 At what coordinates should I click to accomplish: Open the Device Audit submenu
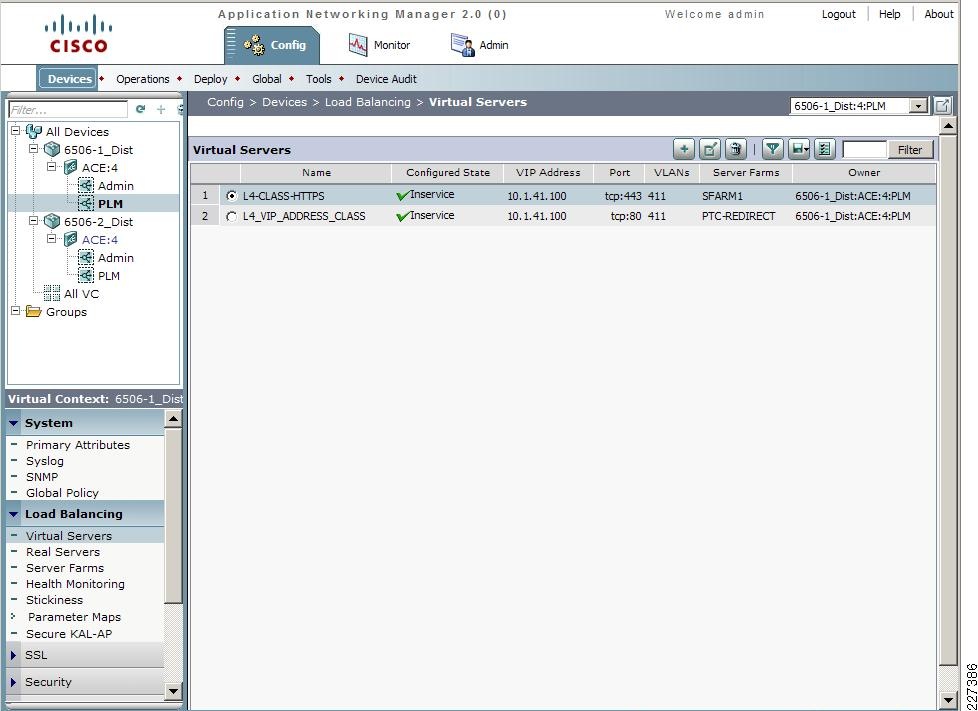click(x=386, y=79)
